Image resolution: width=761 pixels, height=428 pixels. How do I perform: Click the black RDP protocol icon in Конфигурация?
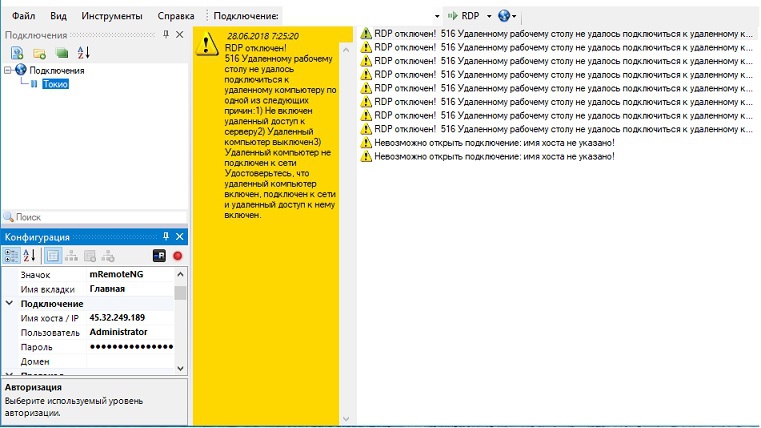point(159,255)
